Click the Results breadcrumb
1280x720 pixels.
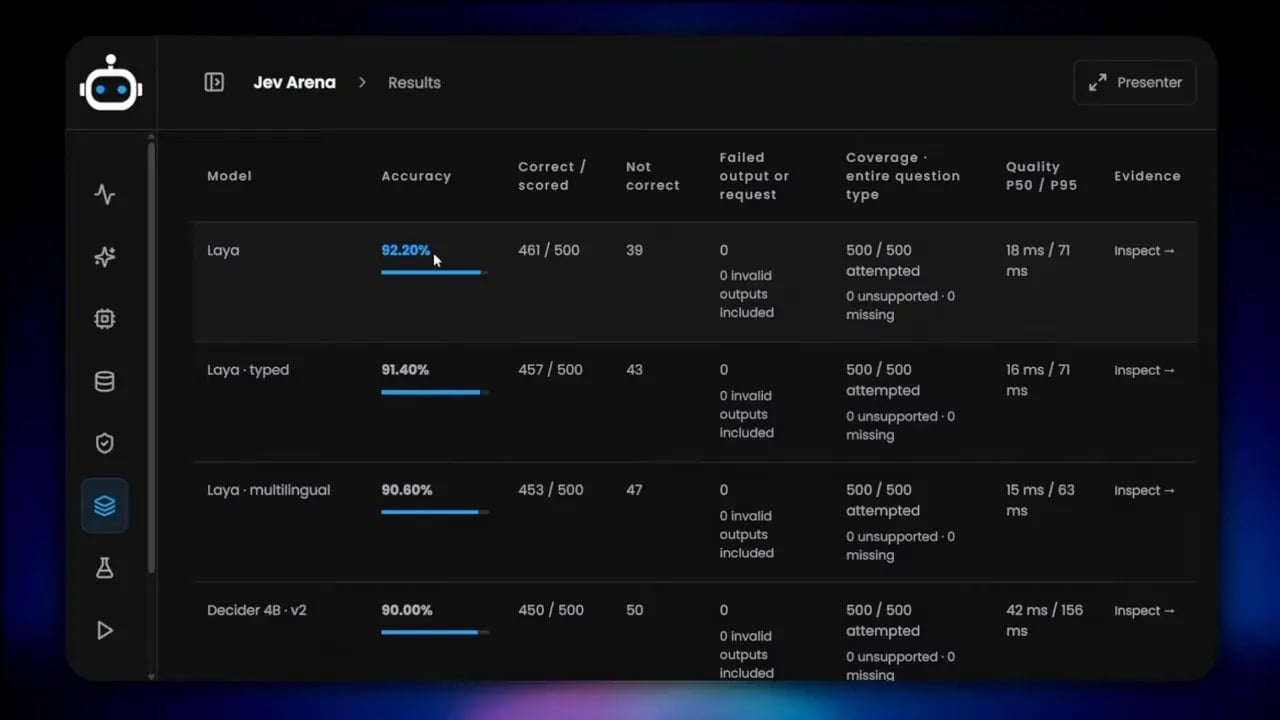coord(414,82)
